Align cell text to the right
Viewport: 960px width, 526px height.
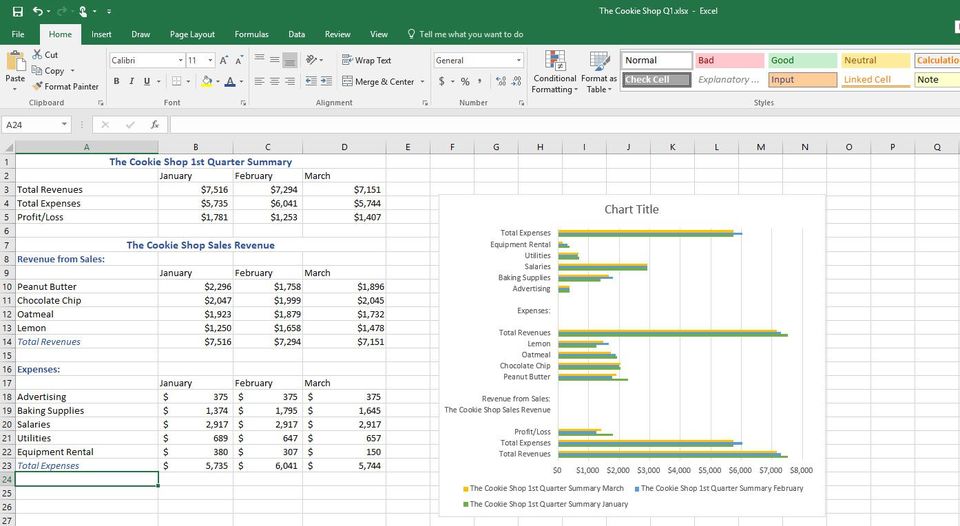(290, 81)
